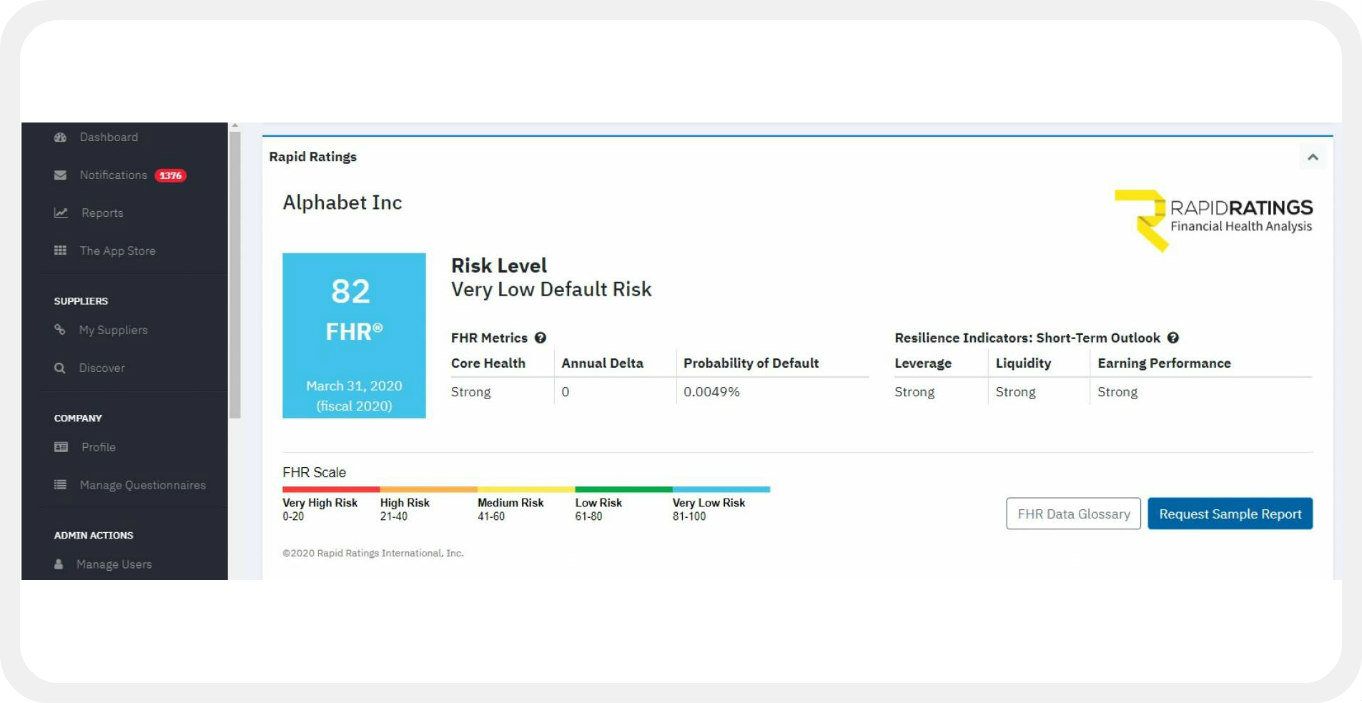This screenshot has height=703, width=1362.
Task: Open The App Store menu item
Action: pyautogui.click(x=118, y=251)
